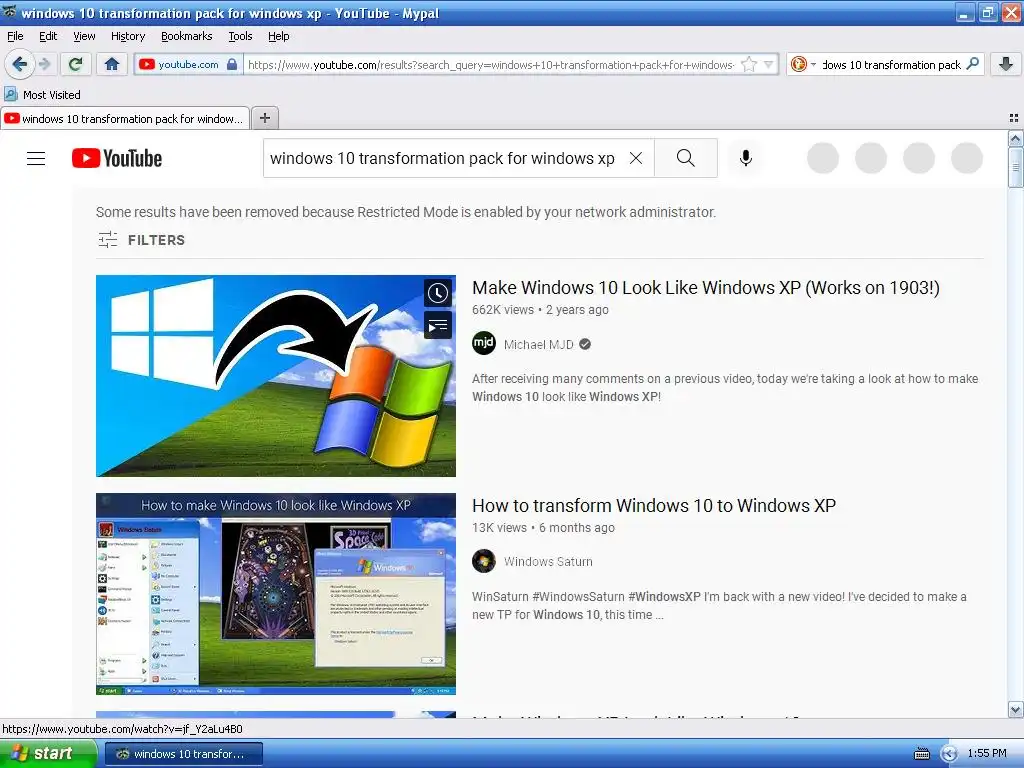This screenshot has height=768, width=1024.
Task: Click the Restricted Mode notice text
Action: click(406, 212)
